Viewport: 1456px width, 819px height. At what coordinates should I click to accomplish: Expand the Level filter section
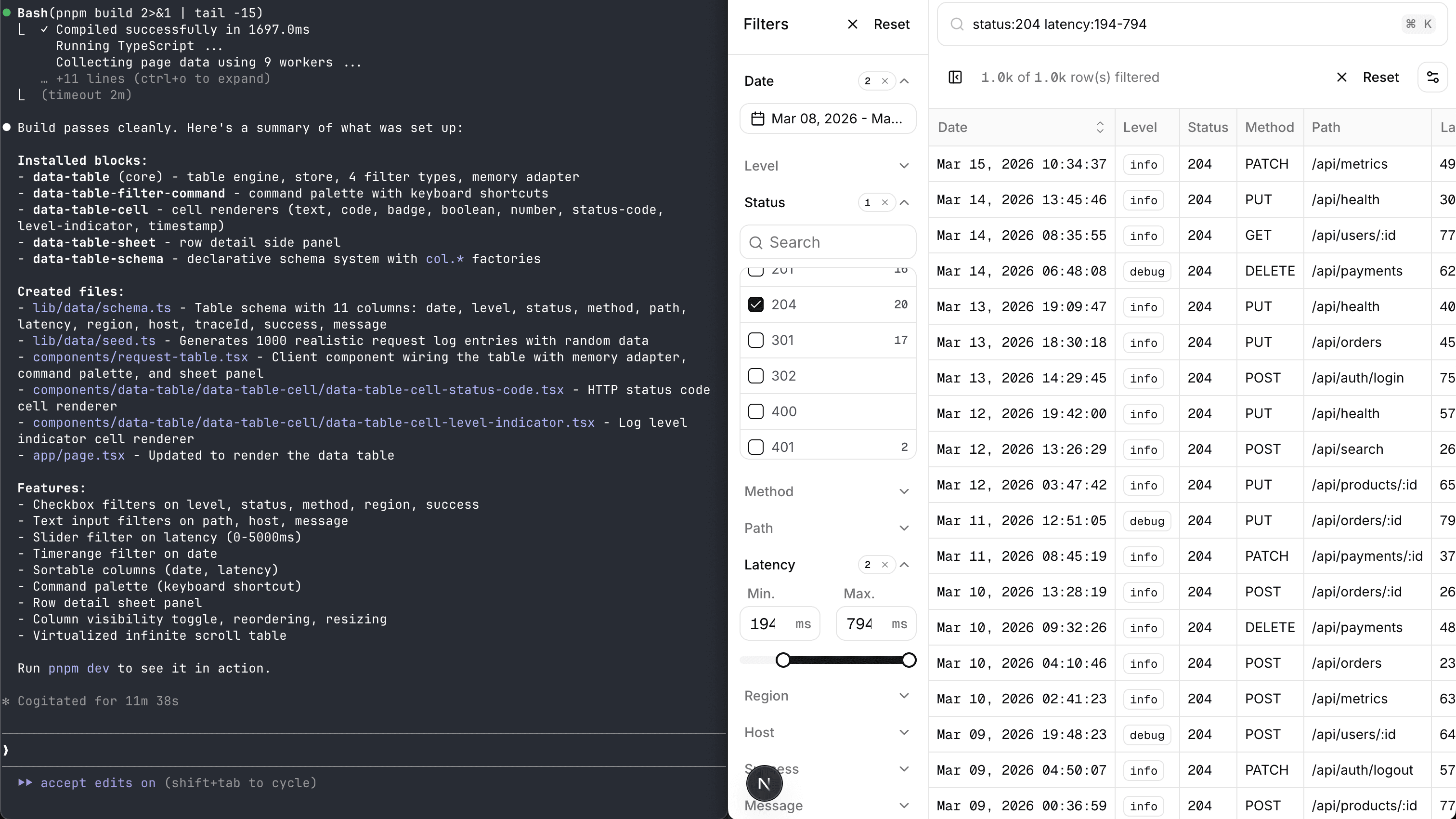(904, 165)
